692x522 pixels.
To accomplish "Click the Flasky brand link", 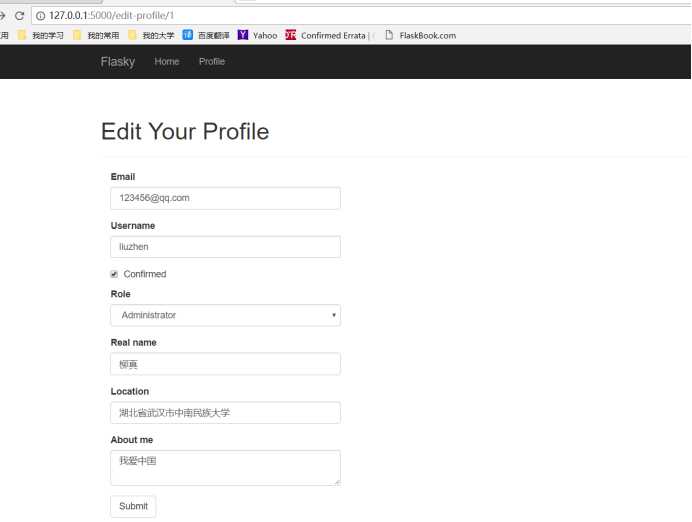I will pyautogui.click(x=117, y=62).
